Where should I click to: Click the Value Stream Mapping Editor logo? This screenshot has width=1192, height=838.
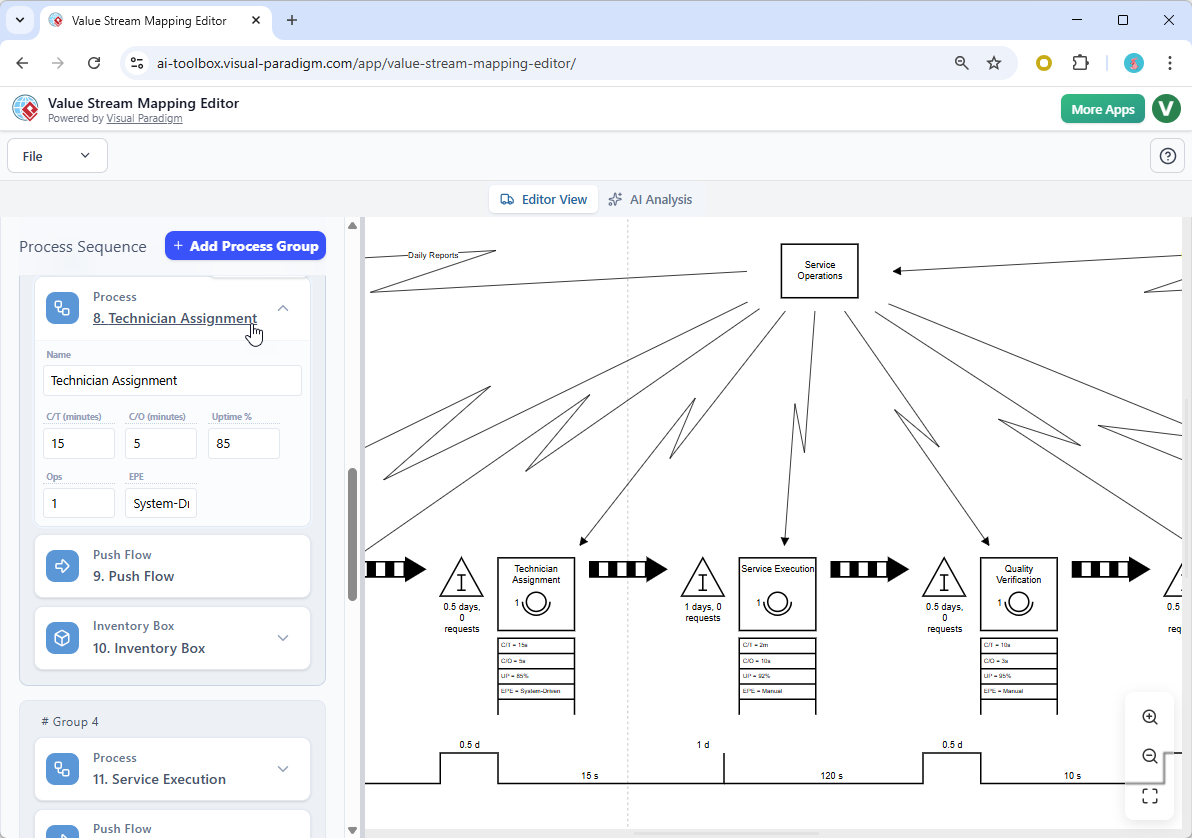25,108
